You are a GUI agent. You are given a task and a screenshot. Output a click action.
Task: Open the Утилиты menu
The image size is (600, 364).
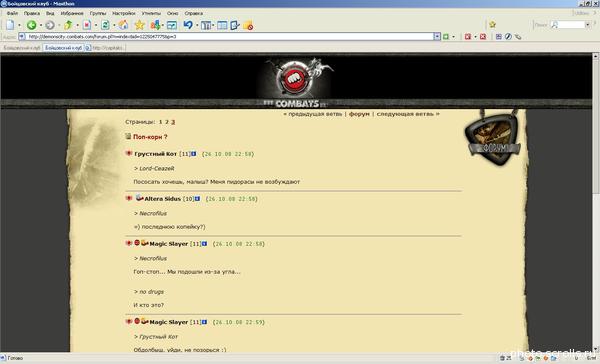point(151,13)
